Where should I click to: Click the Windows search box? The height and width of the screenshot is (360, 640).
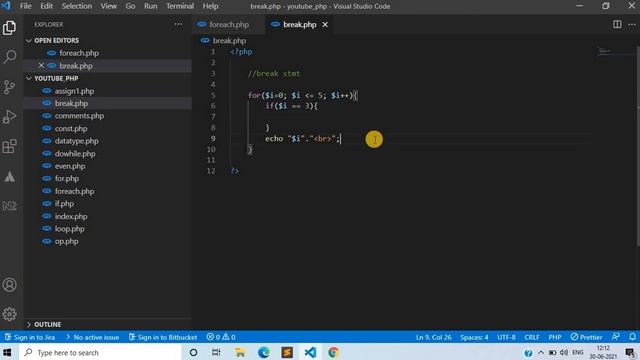[x=99, y=352]
